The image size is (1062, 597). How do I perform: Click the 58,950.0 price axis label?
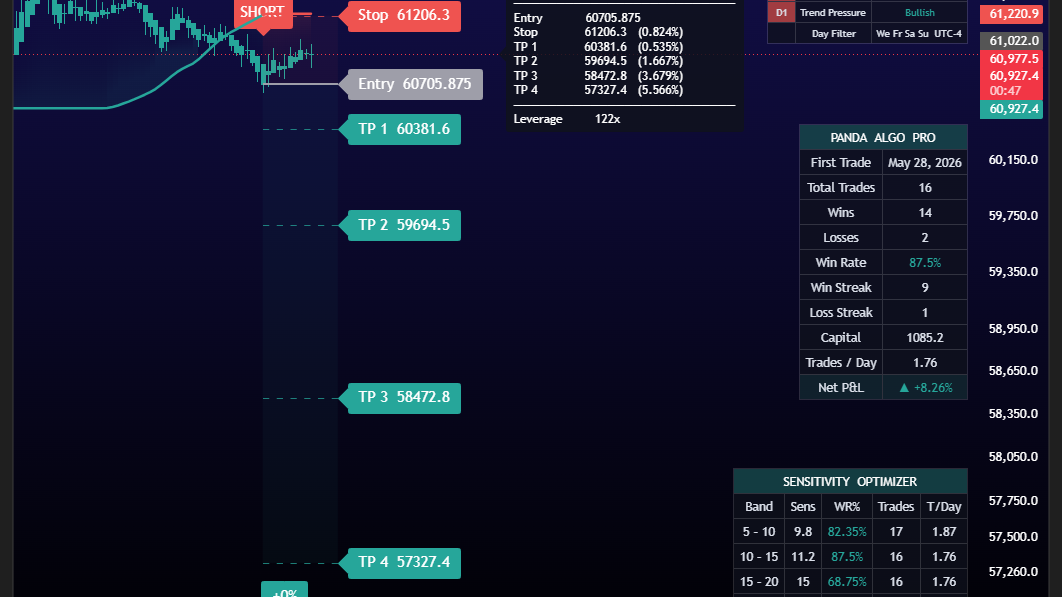[x=1013, y=329]
